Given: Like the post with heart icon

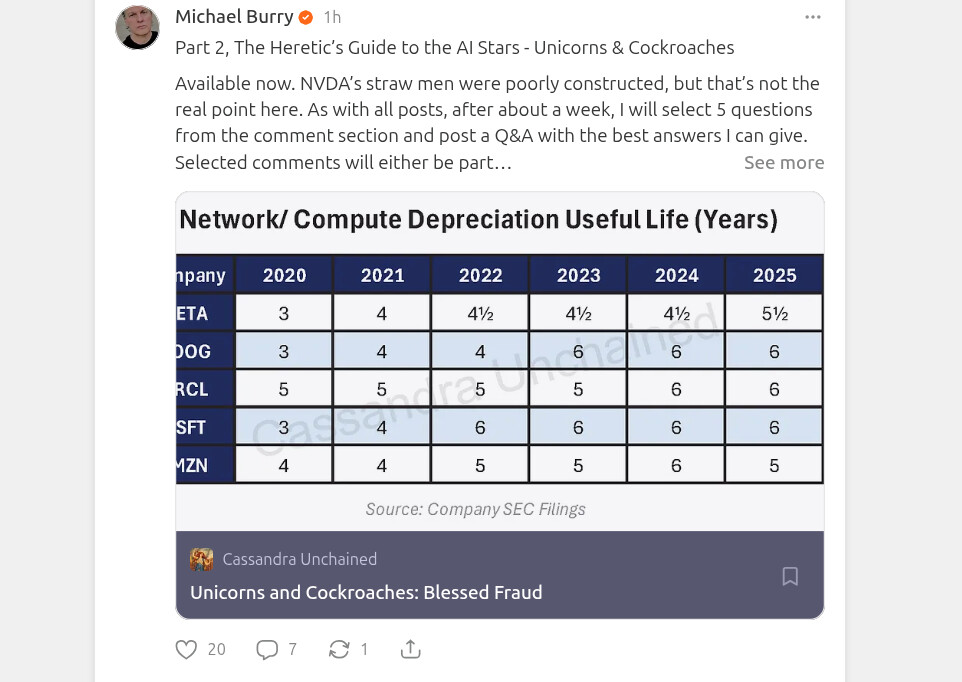Looking at the screenshot, I should coord(186,650).
